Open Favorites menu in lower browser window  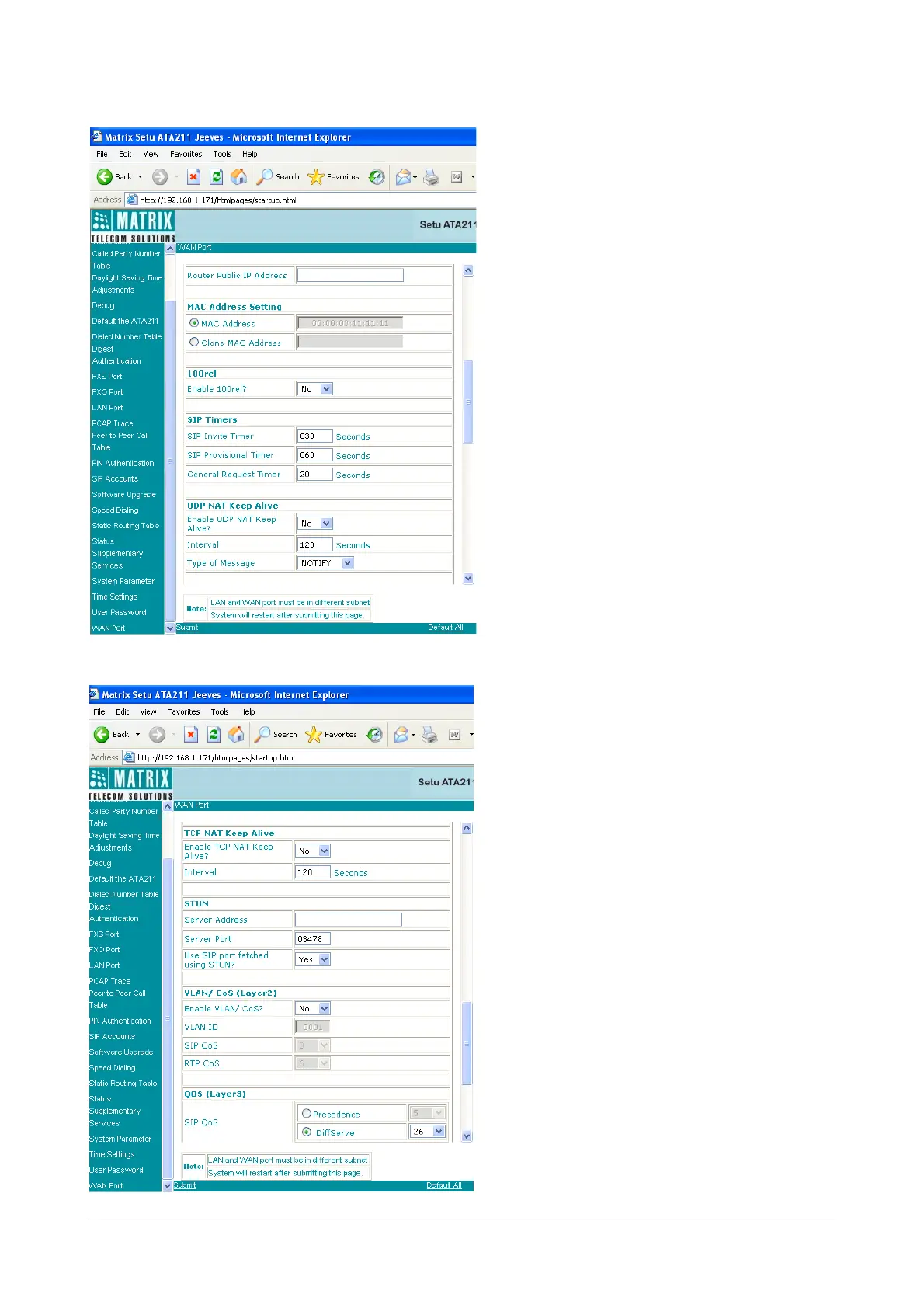point(183,711)
